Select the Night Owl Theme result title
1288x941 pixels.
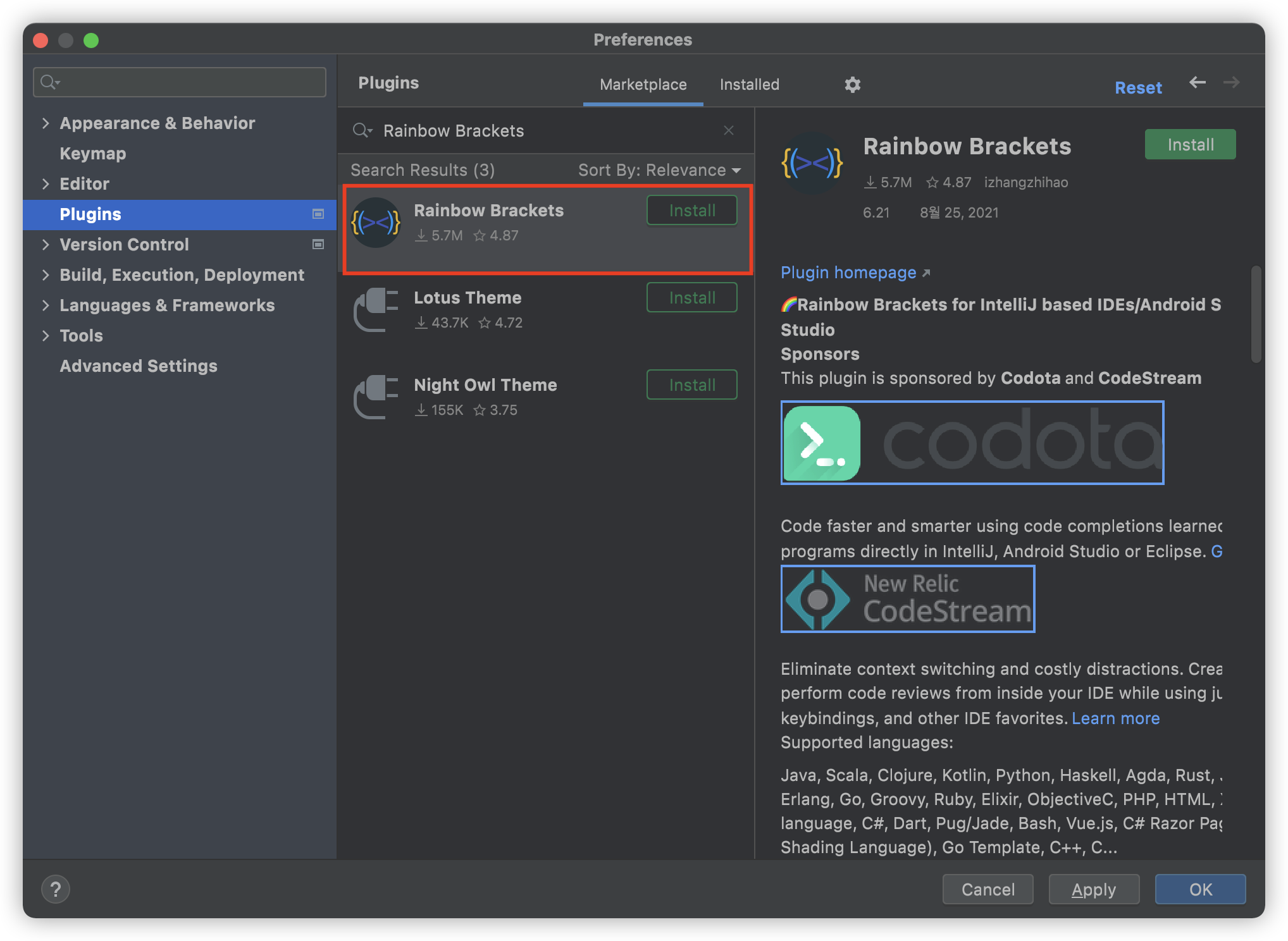(485, 384)
